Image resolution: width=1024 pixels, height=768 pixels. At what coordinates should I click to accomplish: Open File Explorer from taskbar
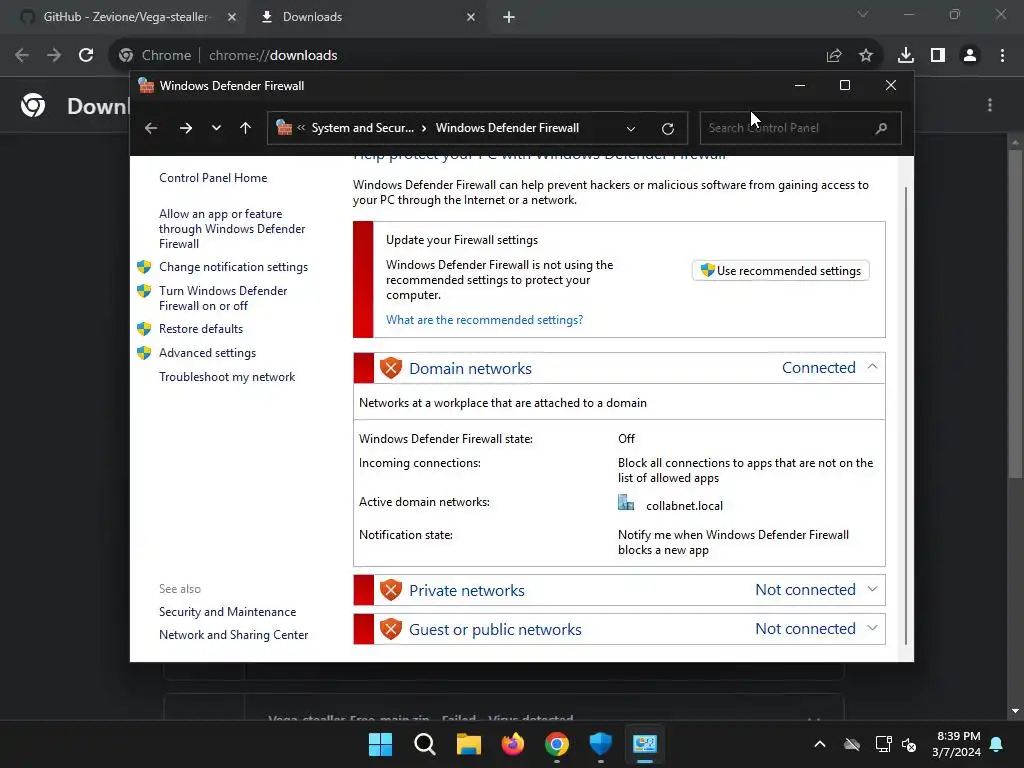[x=468, y=744]
